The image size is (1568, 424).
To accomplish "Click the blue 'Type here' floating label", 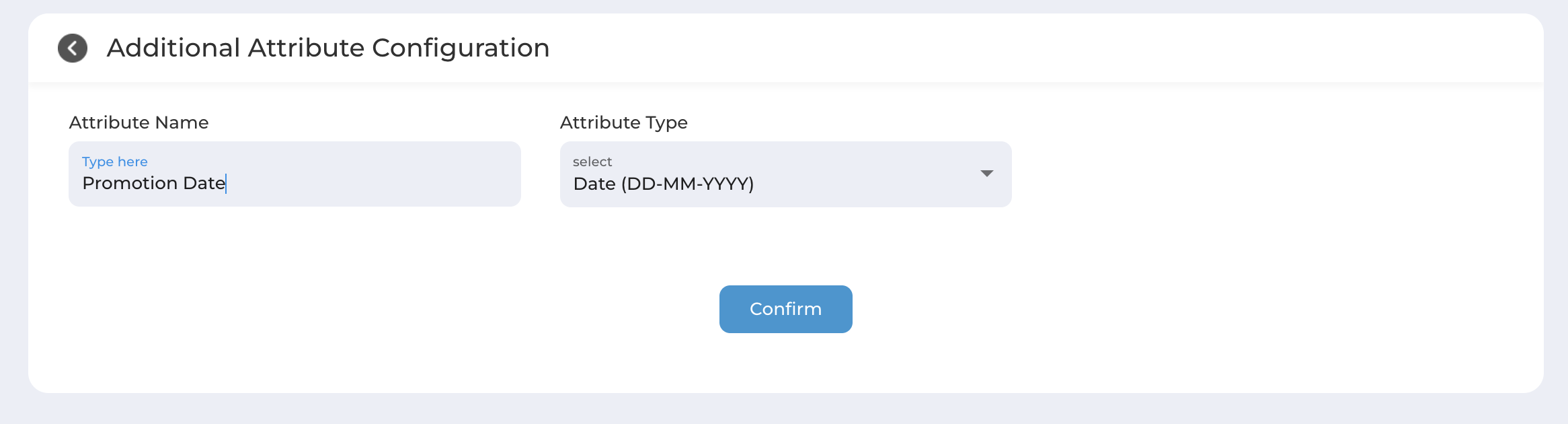I will (x=115, y=162).
